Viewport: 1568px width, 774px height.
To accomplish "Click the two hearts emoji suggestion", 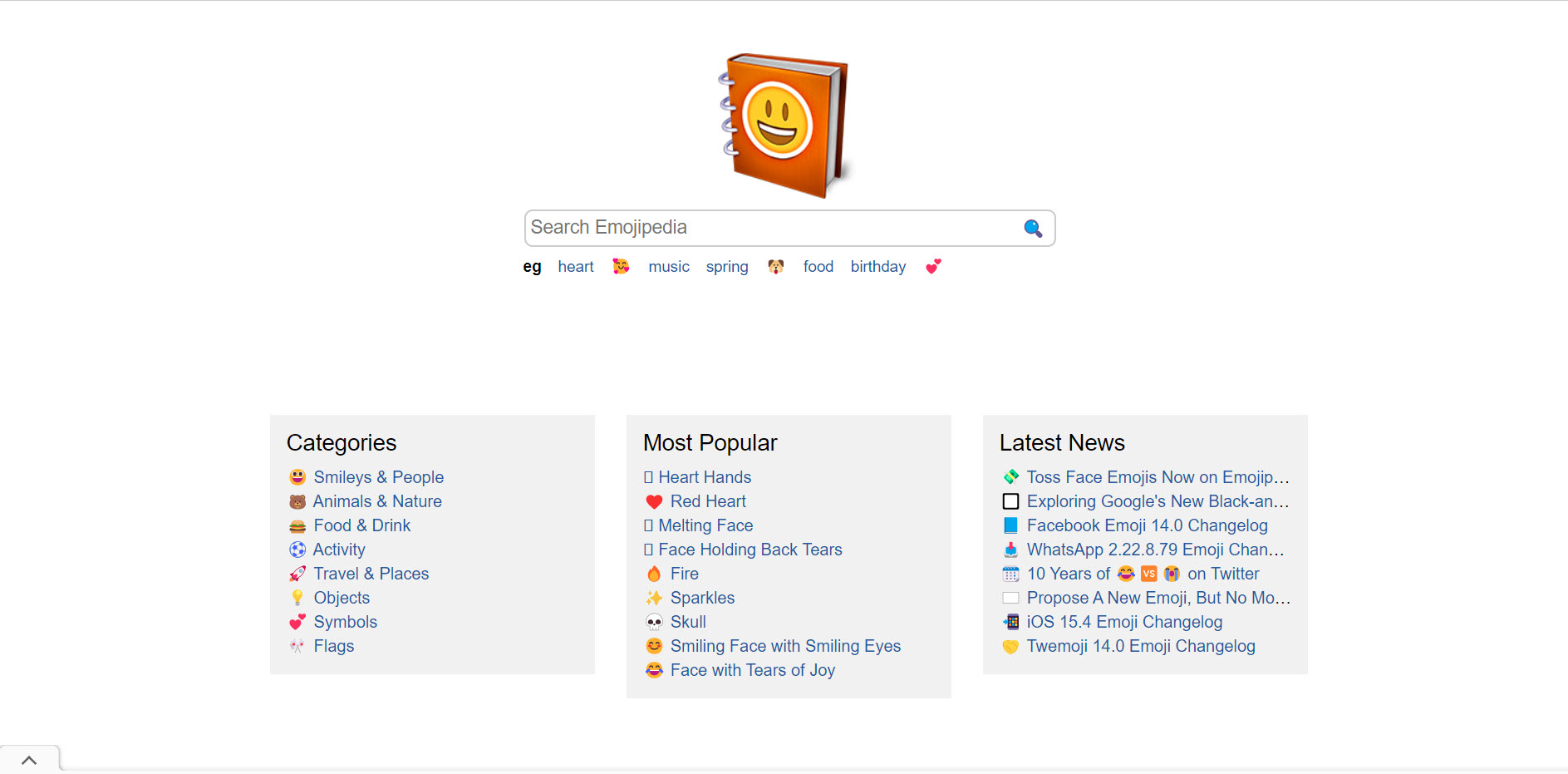I will pyautogui.click(x=933, y=266).
